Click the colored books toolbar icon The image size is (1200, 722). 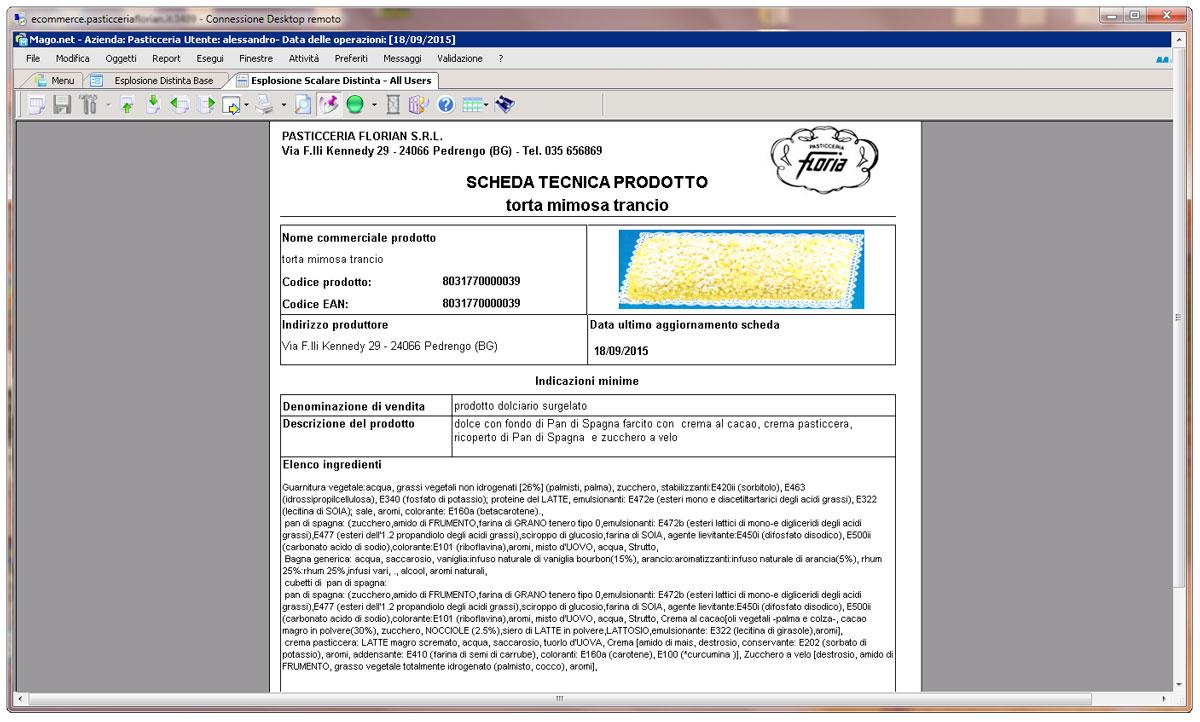click(x=419, y=104)
